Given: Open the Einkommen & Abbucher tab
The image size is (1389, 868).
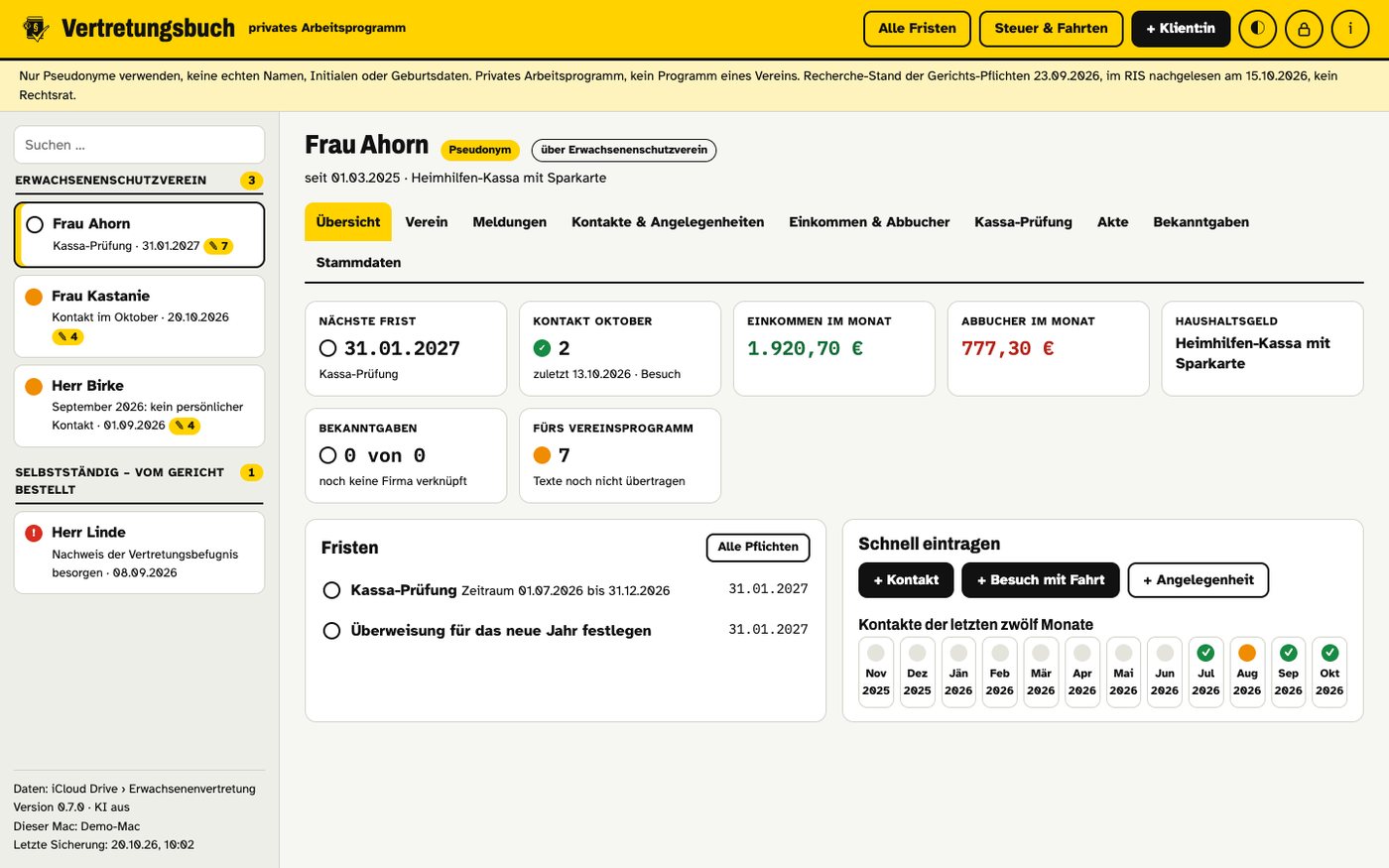Looking at the screenshot, I should coord(869,222).
